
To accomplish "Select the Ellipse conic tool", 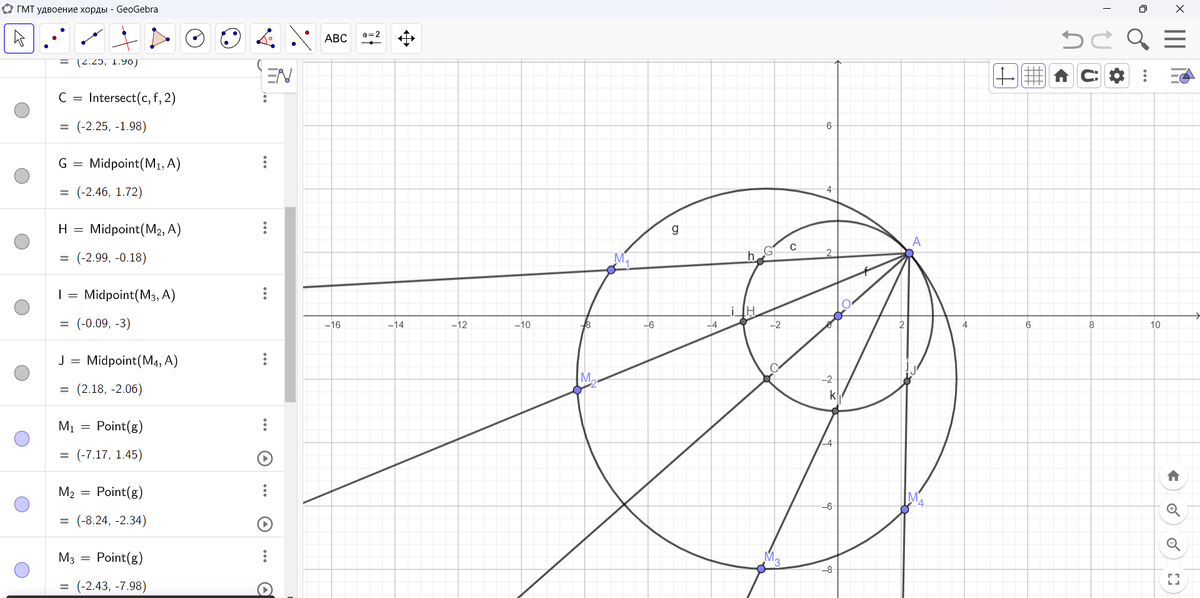I will (x=231, y=38).
